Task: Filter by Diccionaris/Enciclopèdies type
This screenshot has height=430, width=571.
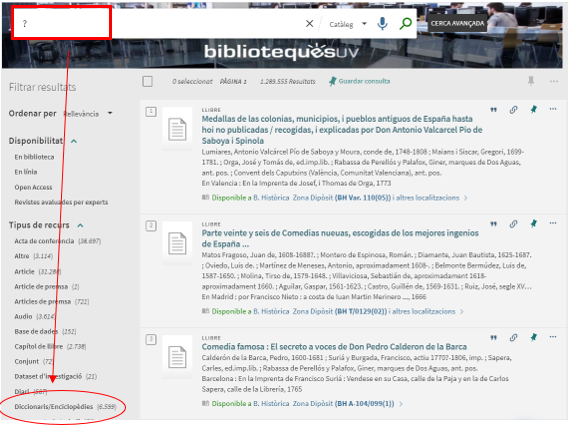Action: (66, 406)
